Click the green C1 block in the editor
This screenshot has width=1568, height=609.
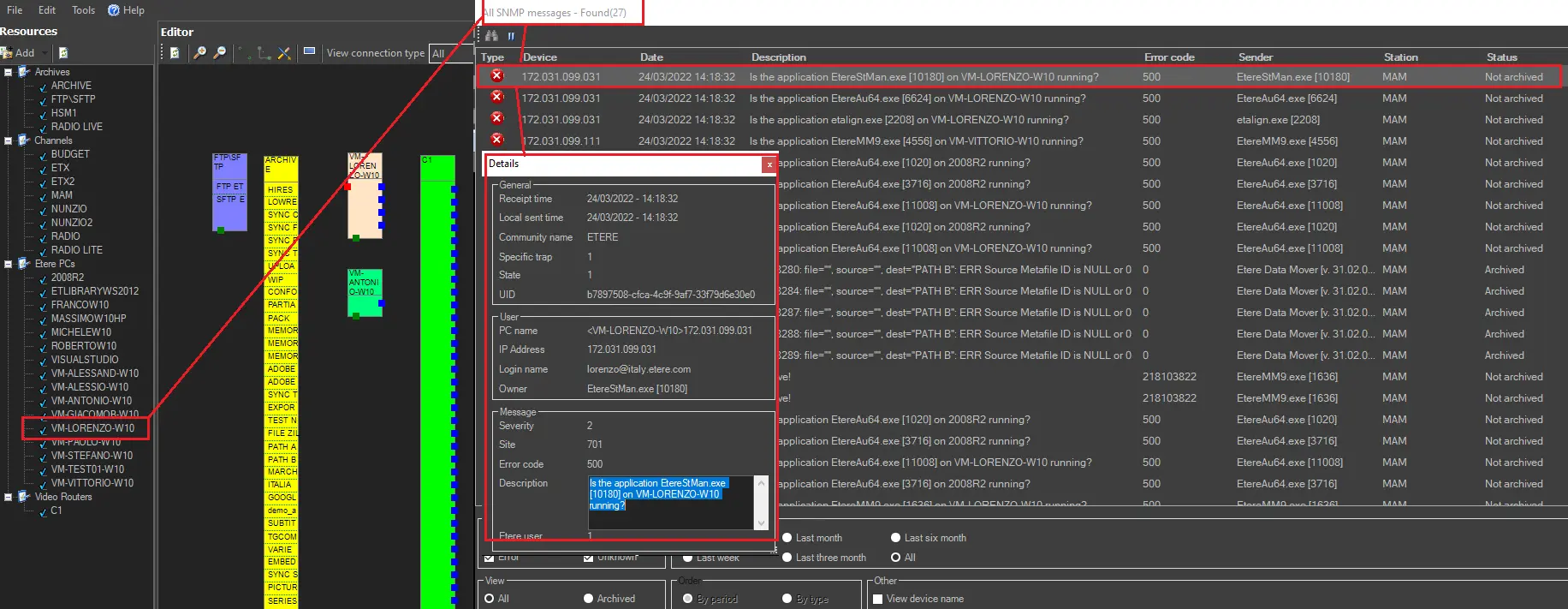coord(437,343)
